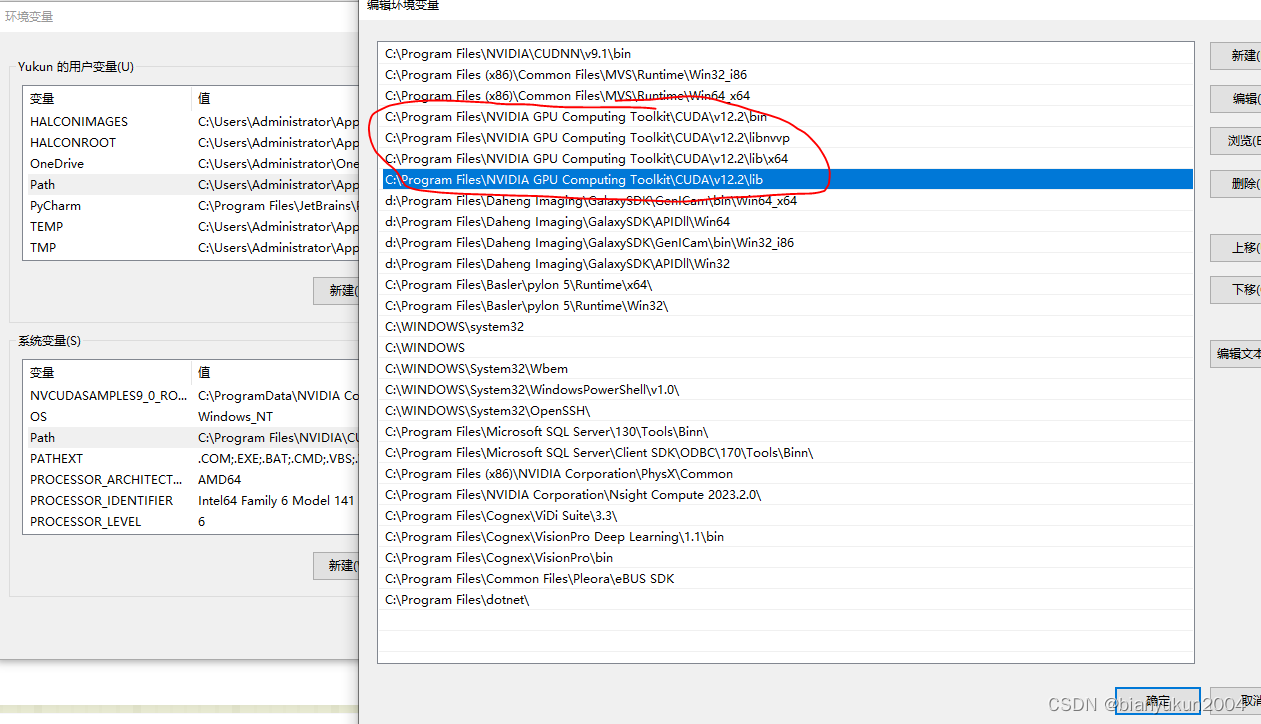The image size is (1261, 724).
Task: Select the Nsight Compute 2023.2.0\ entry
Action: coord(786,495)
